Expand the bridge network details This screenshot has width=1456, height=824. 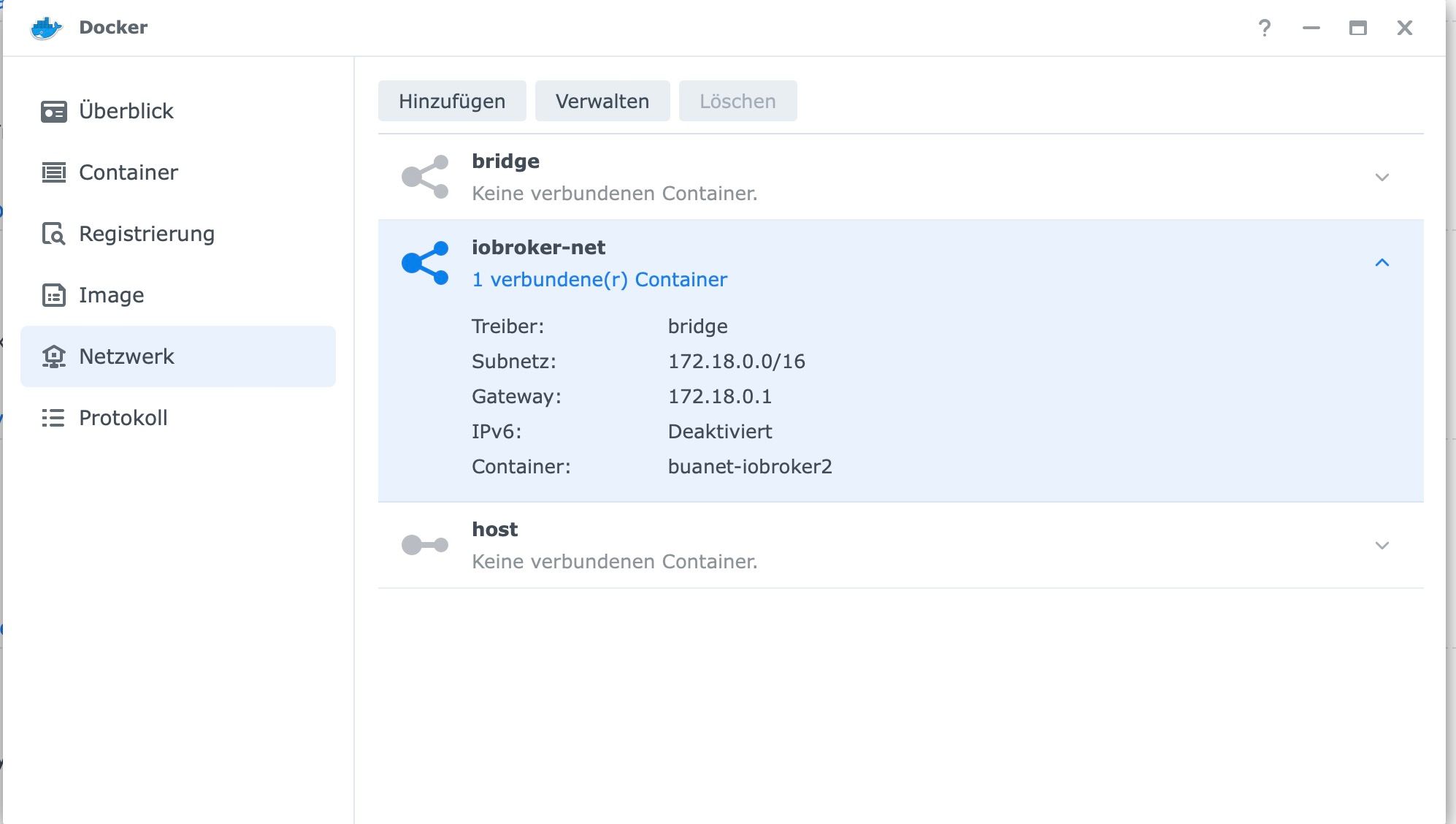pyautogui.click(x=1382, y=178)
